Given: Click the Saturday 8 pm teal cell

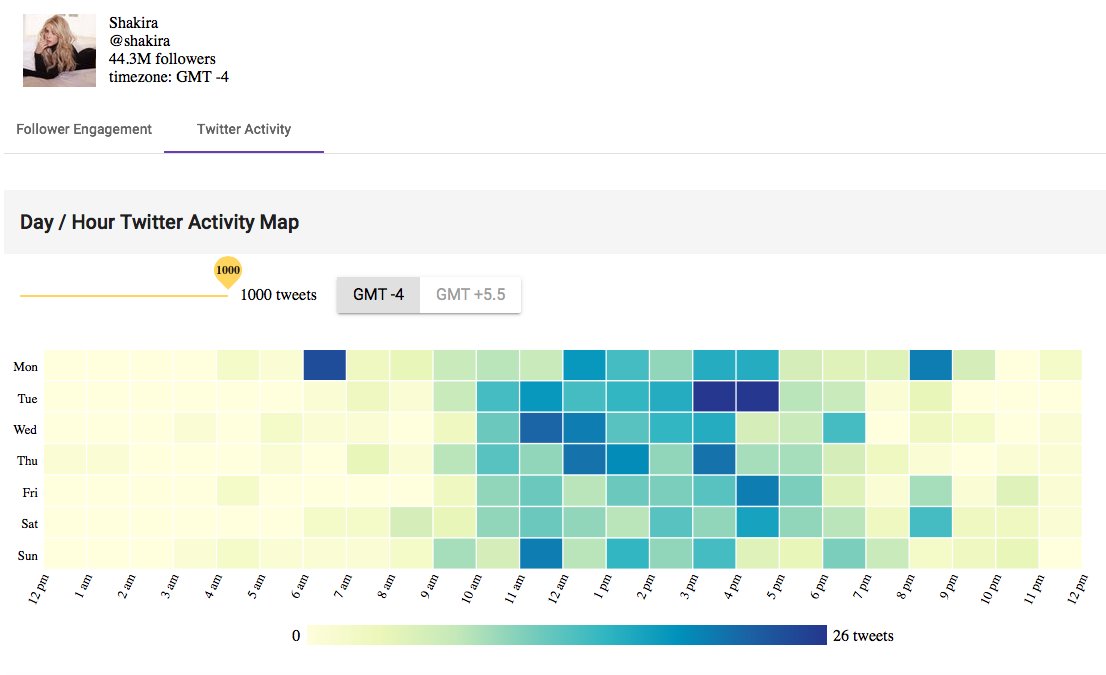Looking at the screenshot, I should 930,522.
